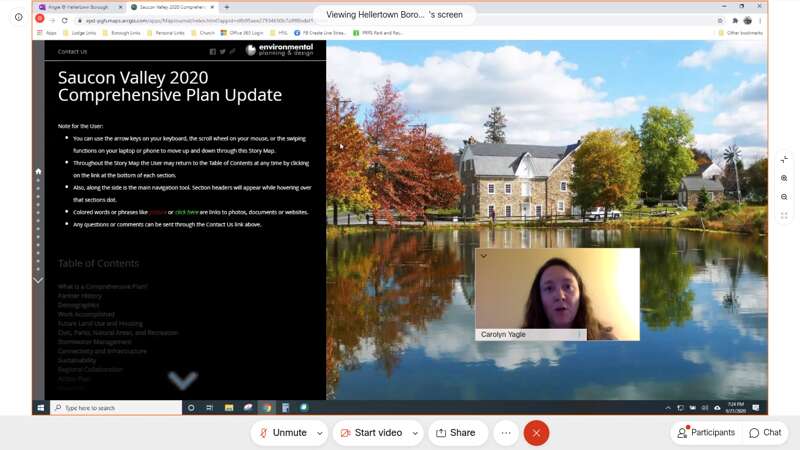
Task: Open 'Demographics' table of contents entry
Action: tap(79, 305)
